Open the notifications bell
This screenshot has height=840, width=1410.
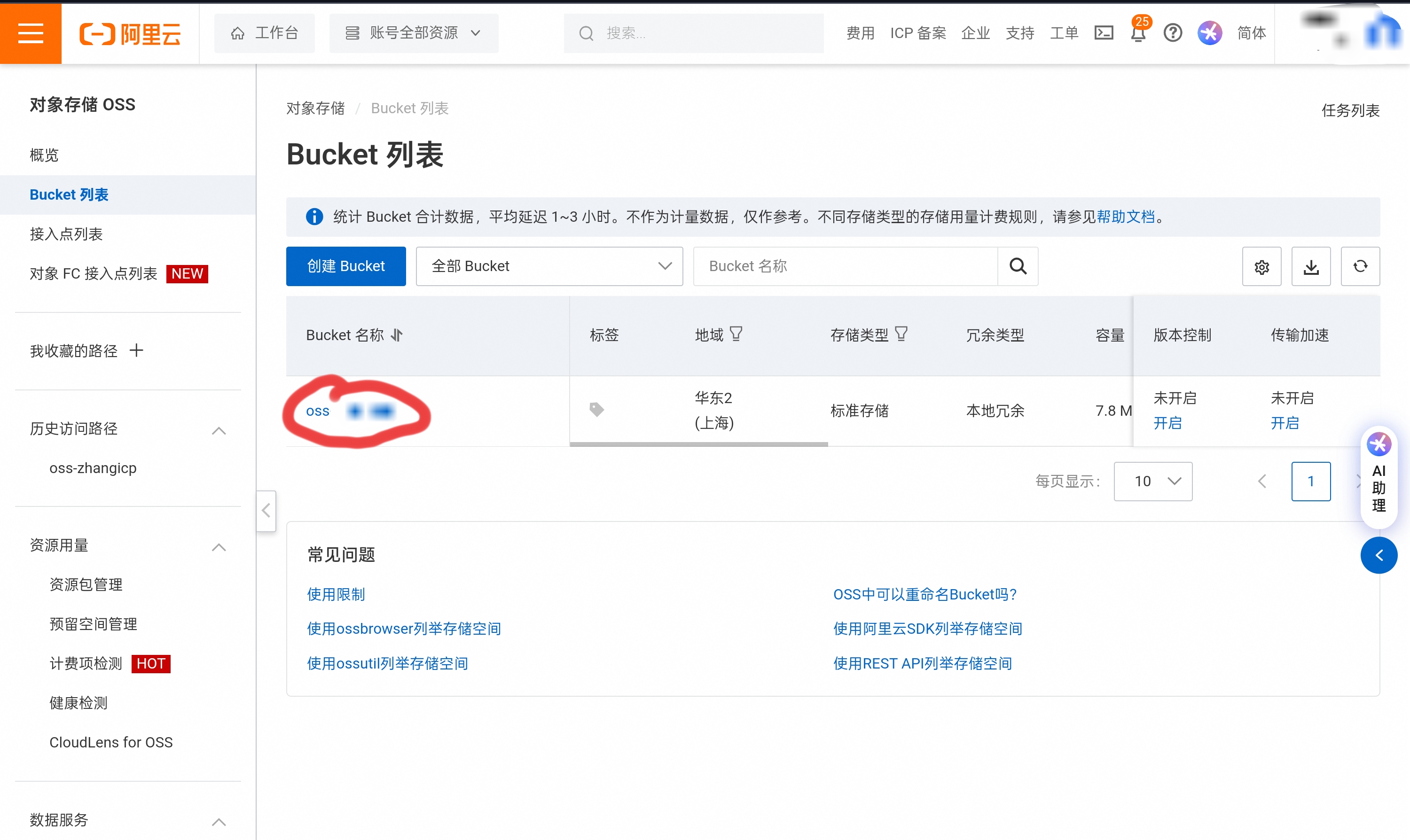(x=1138, y=33)
